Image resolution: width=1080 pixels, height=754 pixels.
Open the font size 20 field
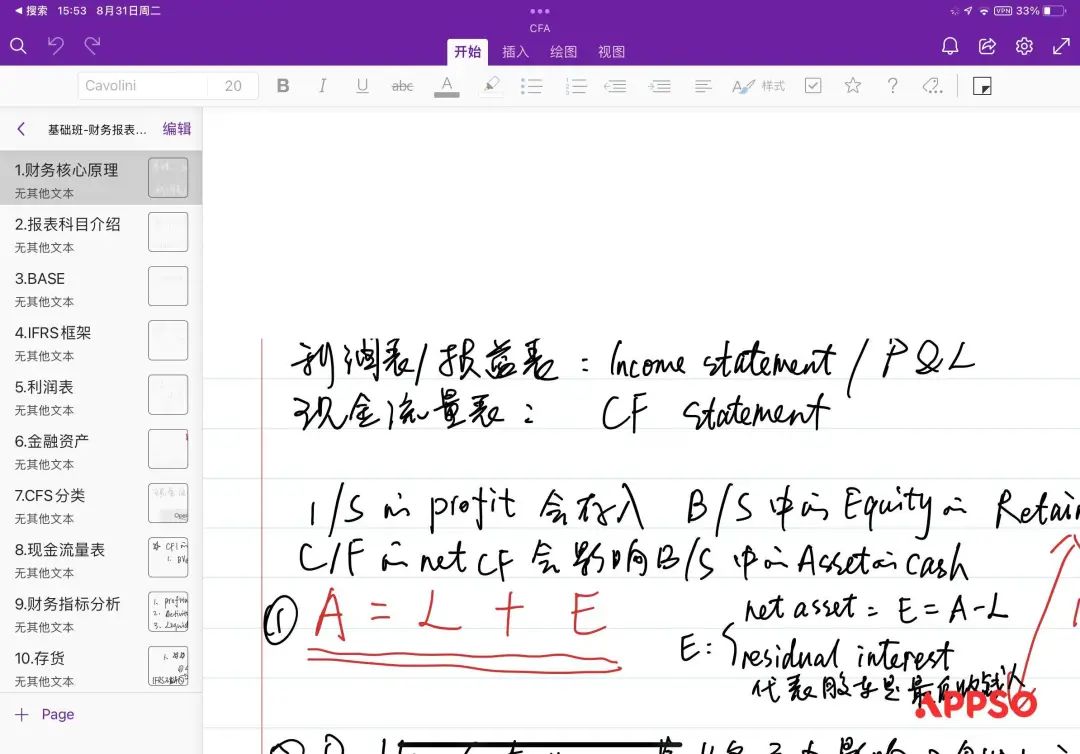pos(233,86)
